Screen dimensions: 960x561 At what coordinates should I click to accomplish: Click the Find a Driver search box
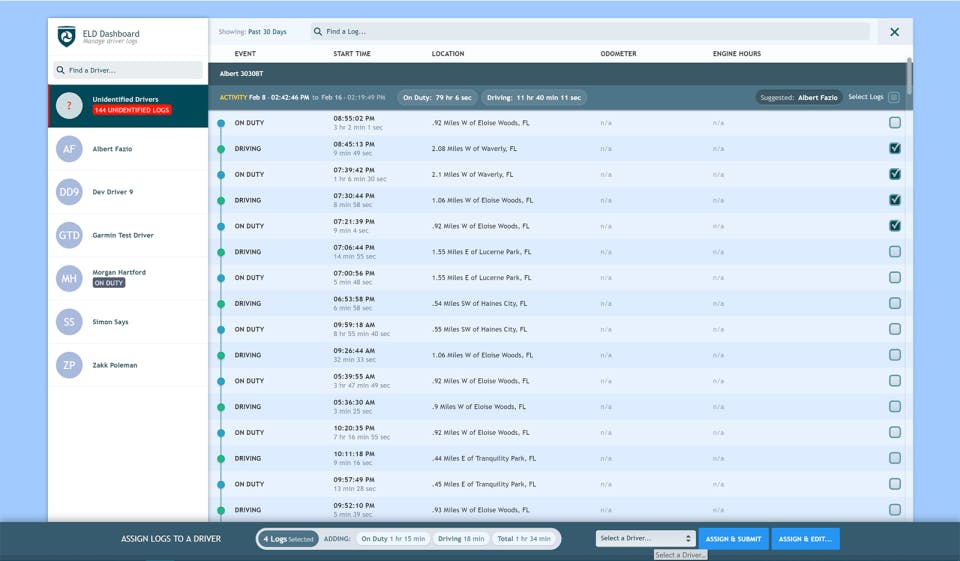pos(128,70)
